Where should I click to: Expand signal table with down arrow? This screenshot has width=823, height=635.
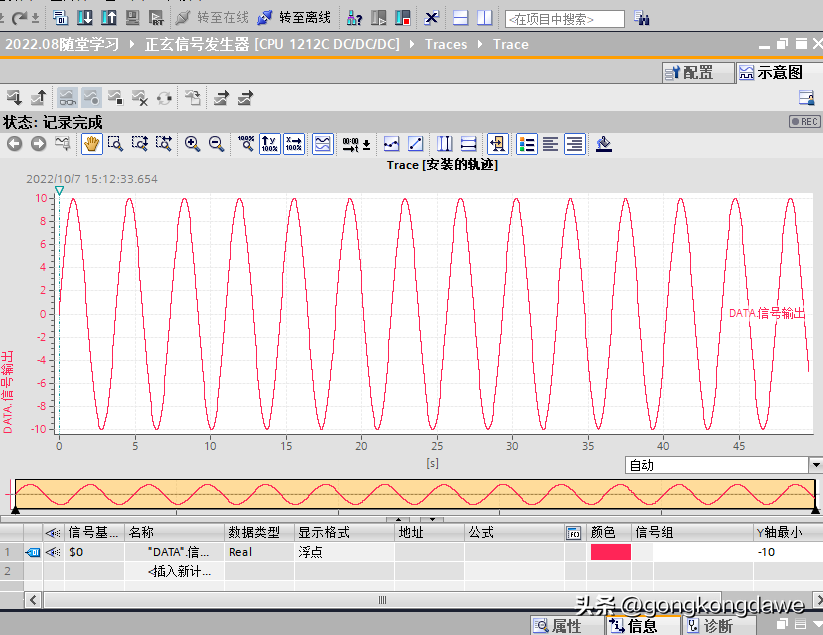[432, 519]
